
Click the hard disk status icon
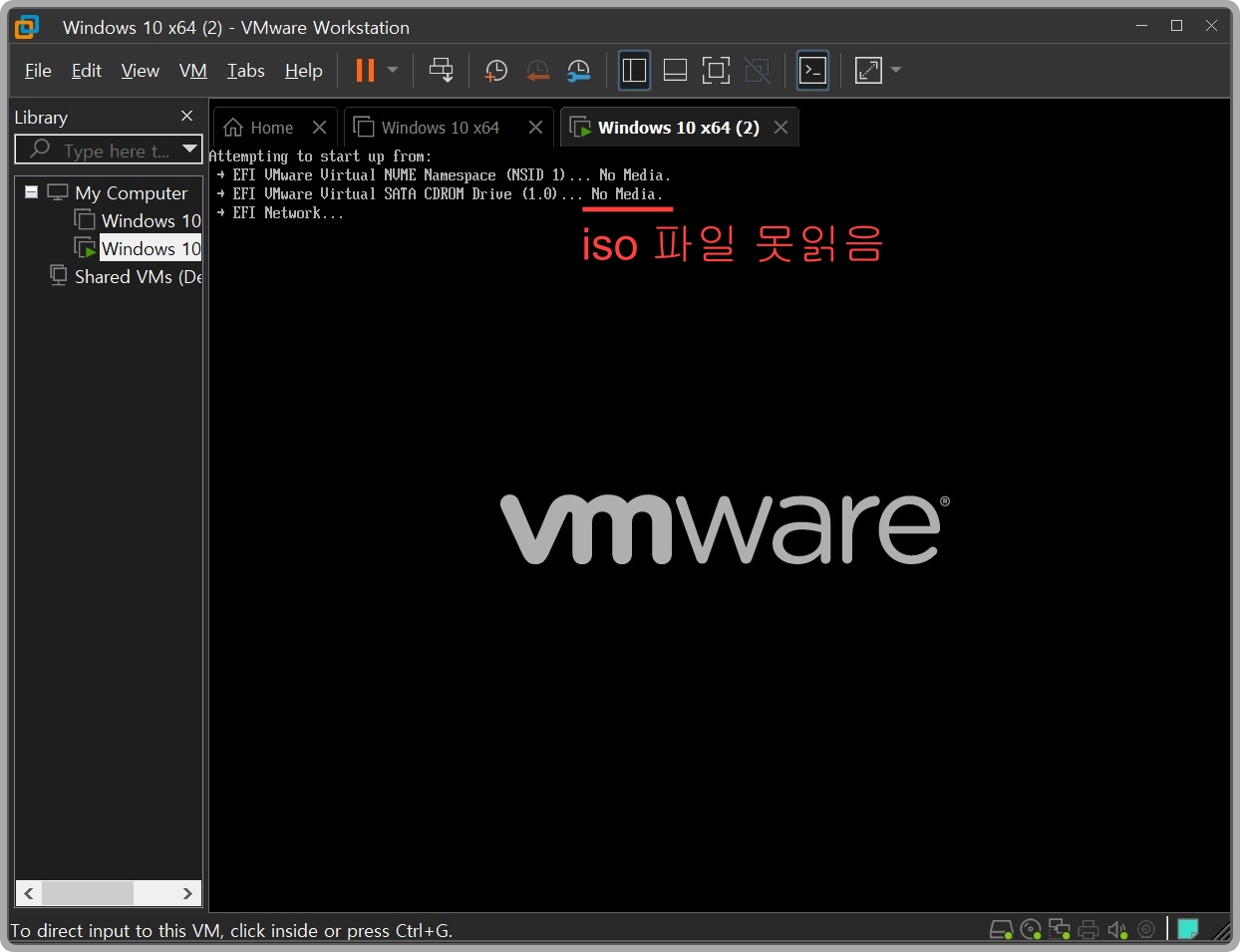point(1001,930)
